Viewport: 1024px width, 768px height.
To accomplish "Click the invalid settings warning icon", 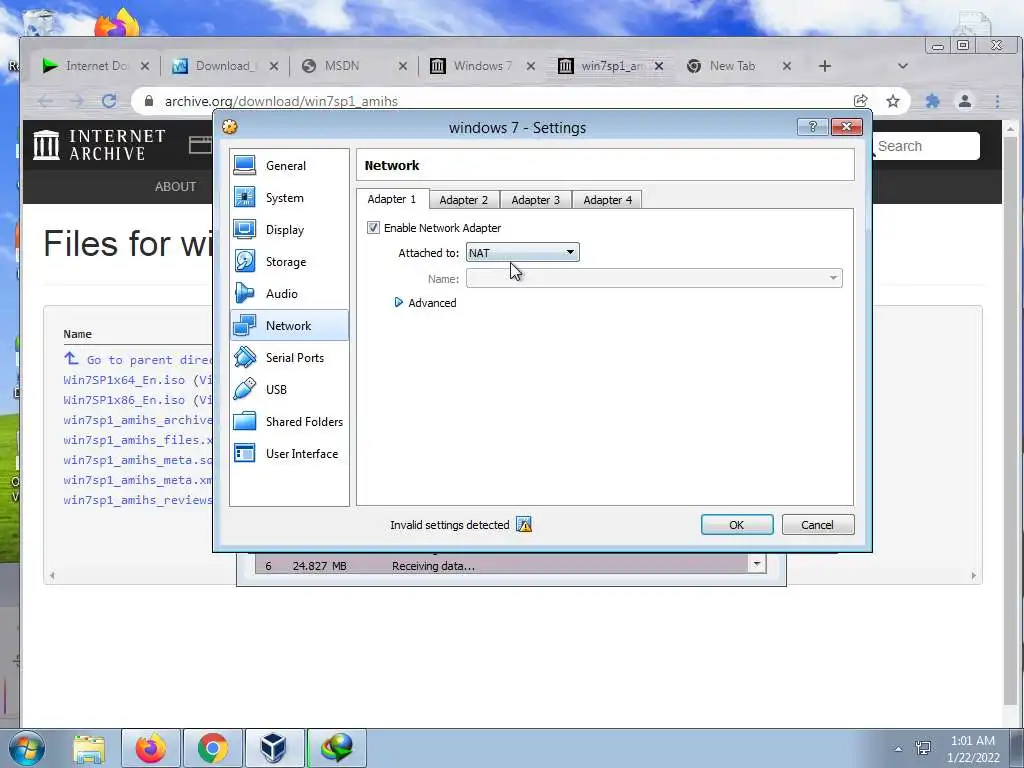I will [524, 524].
